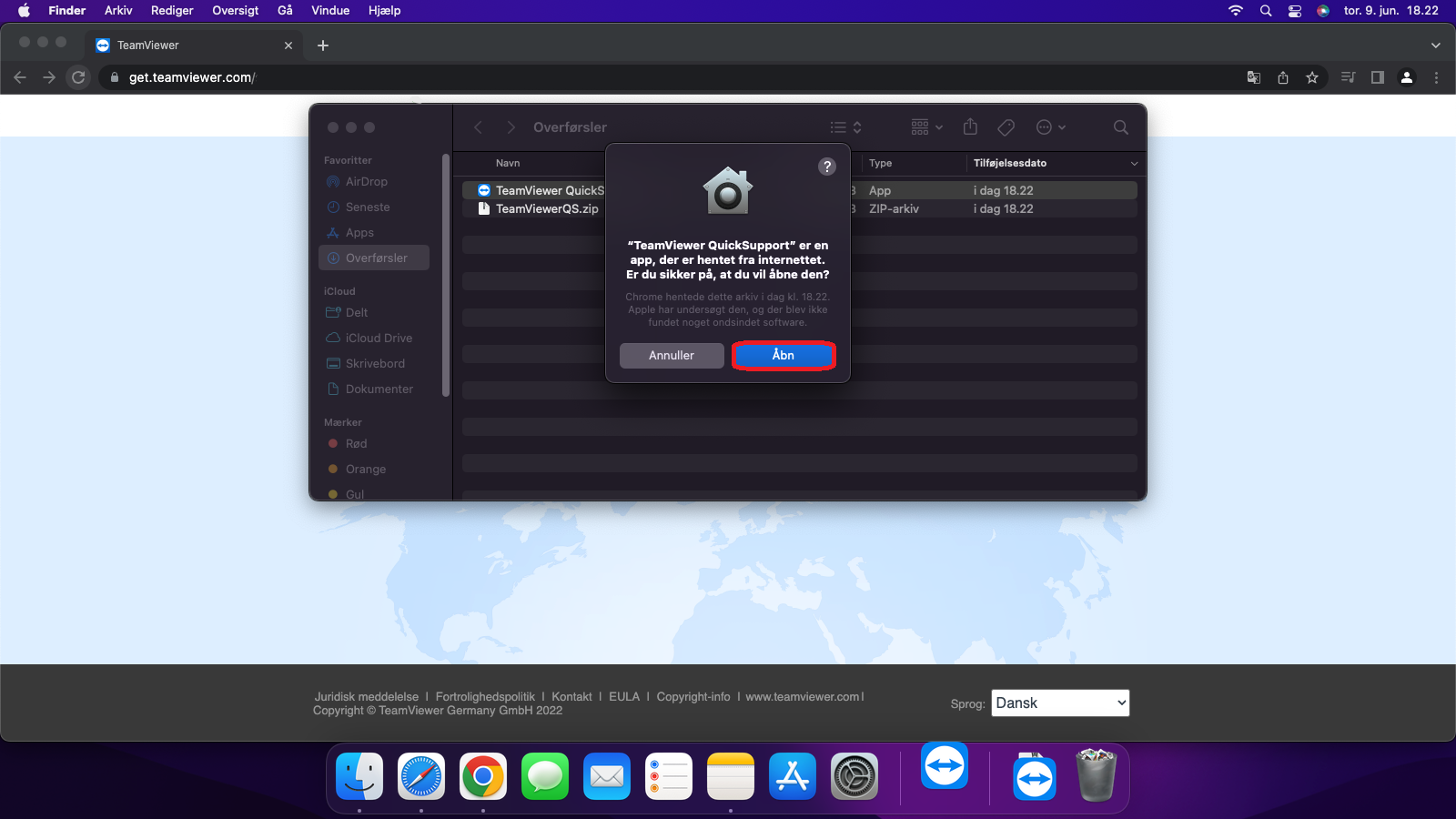This screenshot has height=819, width=1456.
Task: Change Finder list view options
Action: [x=845, y=127]
